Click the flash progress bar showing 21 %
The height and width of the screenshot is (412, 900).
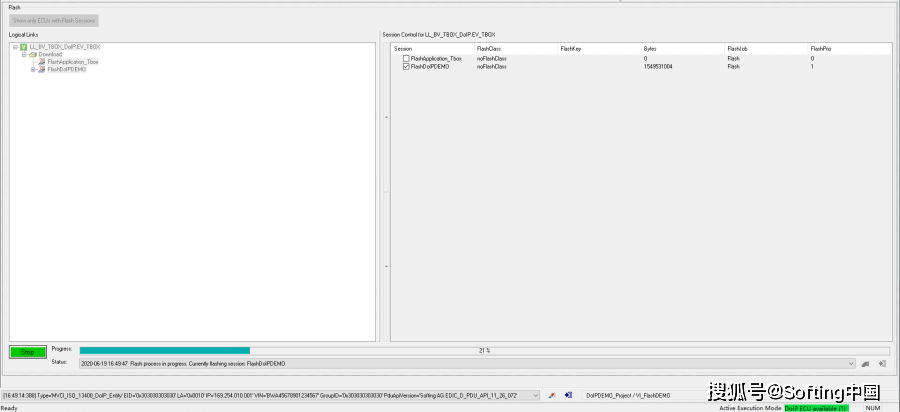(x=484, y=351)
